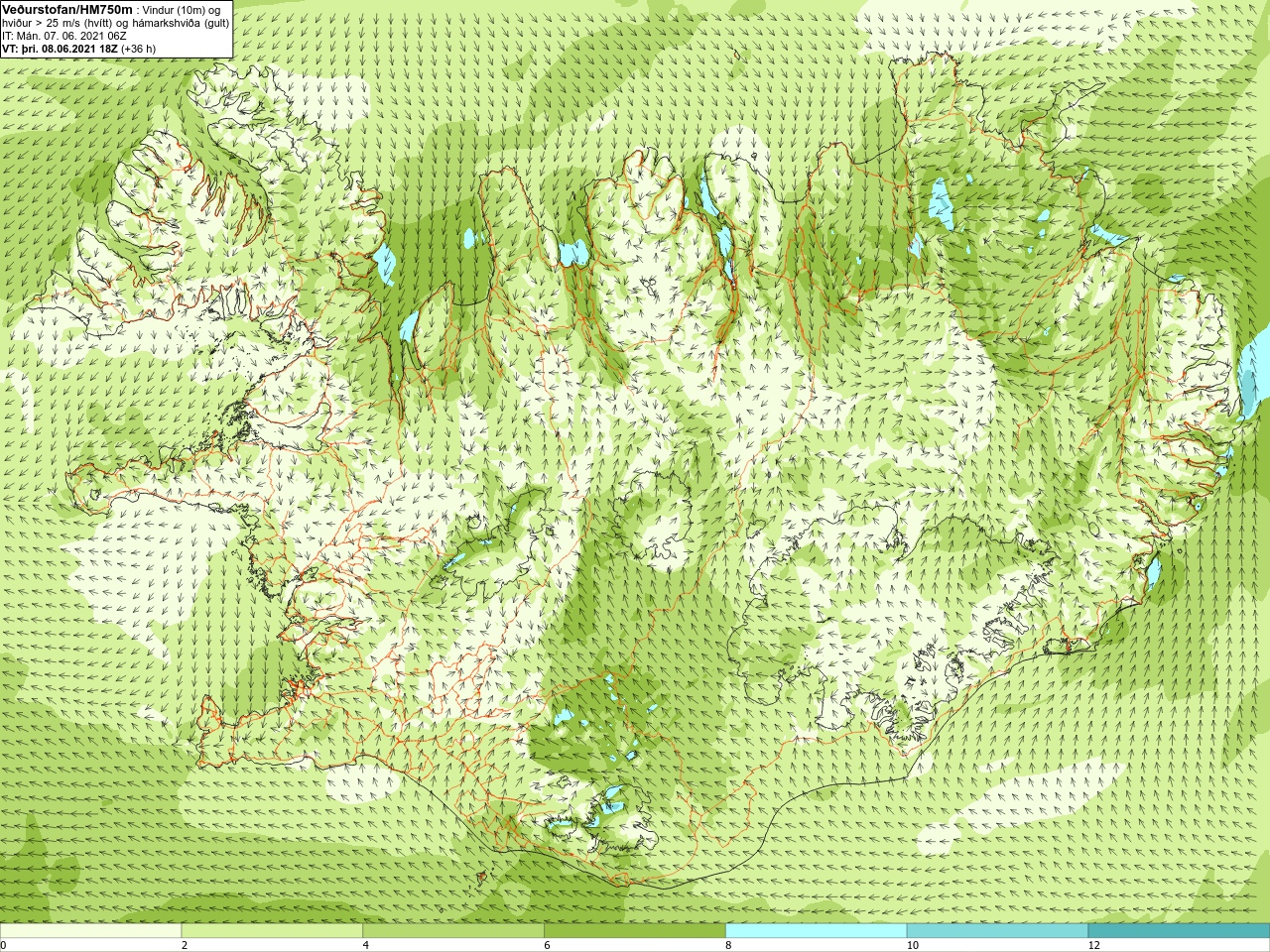Click the "Vindur (10m) og" text
The width and height of the screenshot is (1270, 952).
(x=182, y=9)
